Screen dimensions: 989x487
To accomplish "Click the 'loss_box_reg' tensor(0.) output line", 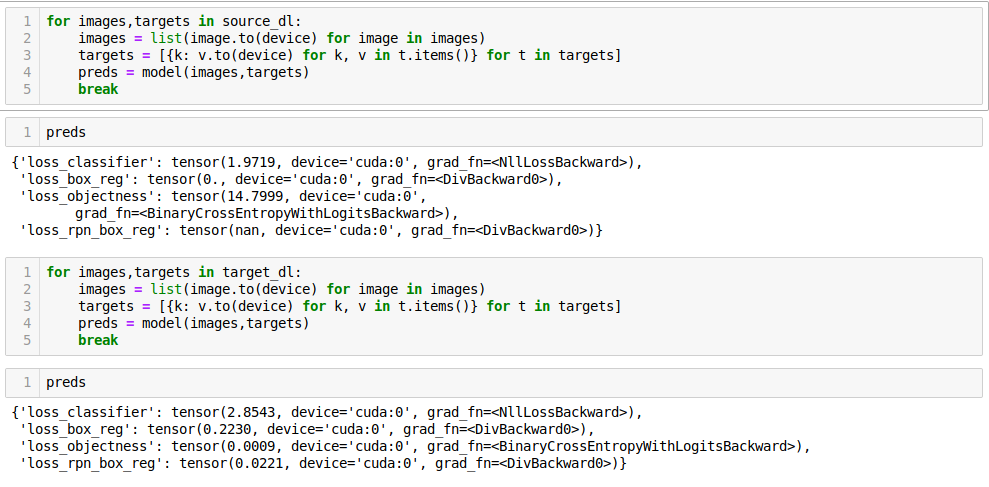I will point(291,179).
